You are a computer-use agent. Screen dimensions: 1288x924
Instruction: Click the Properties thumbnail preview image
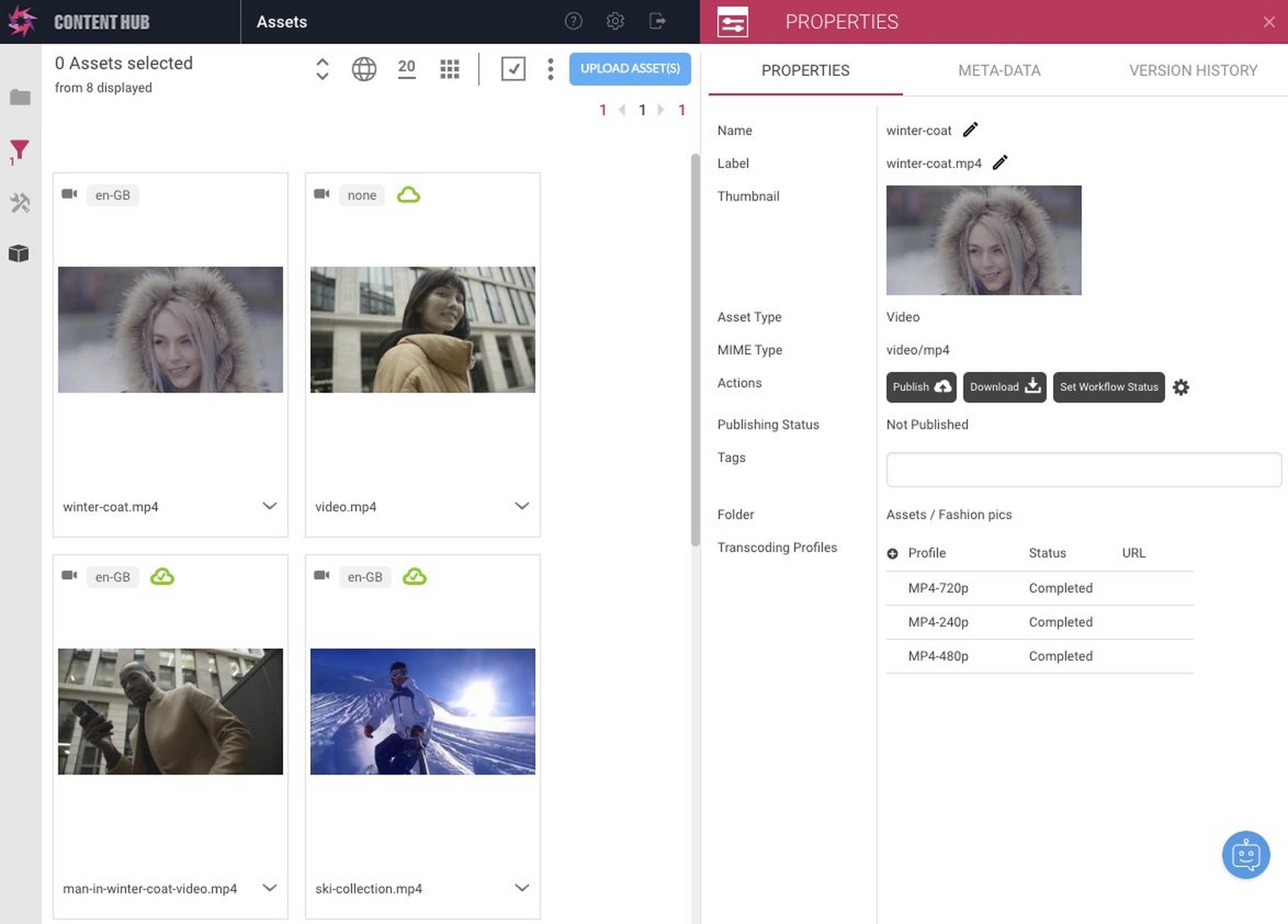(x=983, y=240)
